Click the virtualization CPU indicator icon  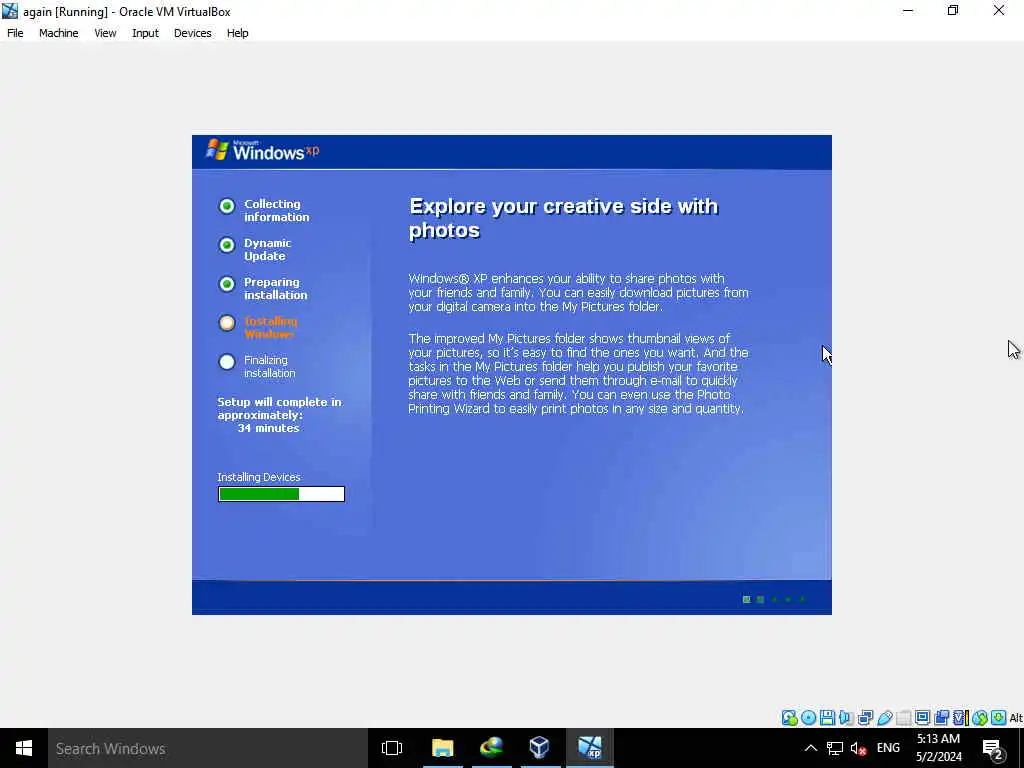tap(960, 718)
